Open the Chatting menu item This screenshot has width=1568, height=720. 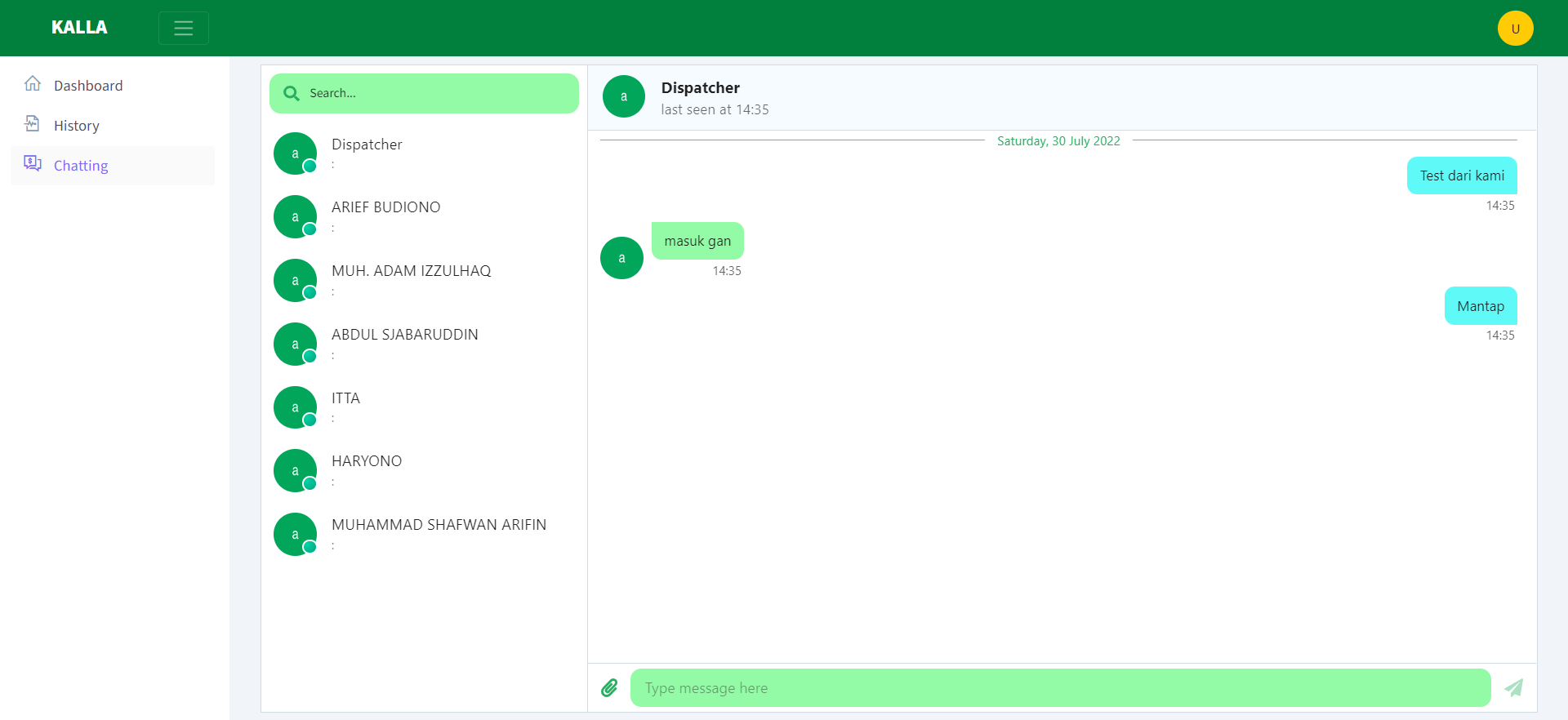tap(113, 165)
